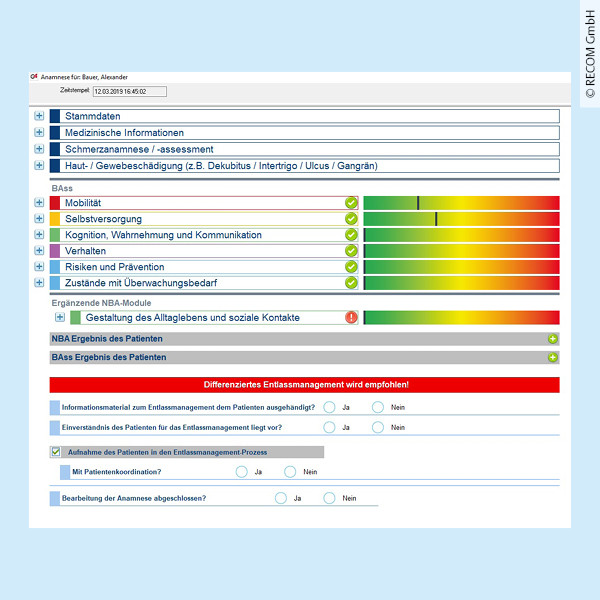
Task: Click Gestaltung des Alltagslebens und soziale Kontakte label
Action: [192, 318]
